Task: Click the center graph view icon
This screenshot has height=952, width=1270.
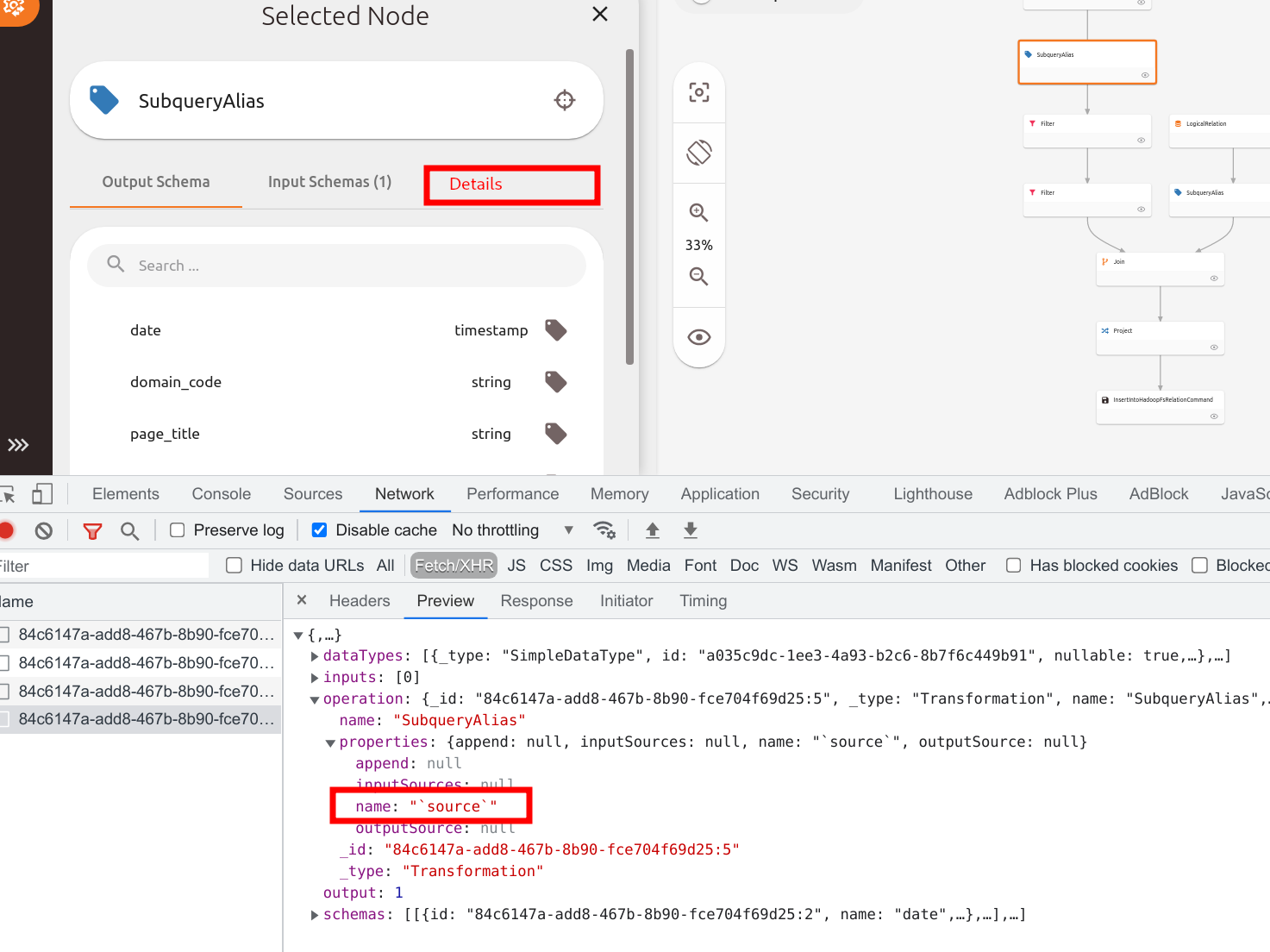Action: [698, 91]
